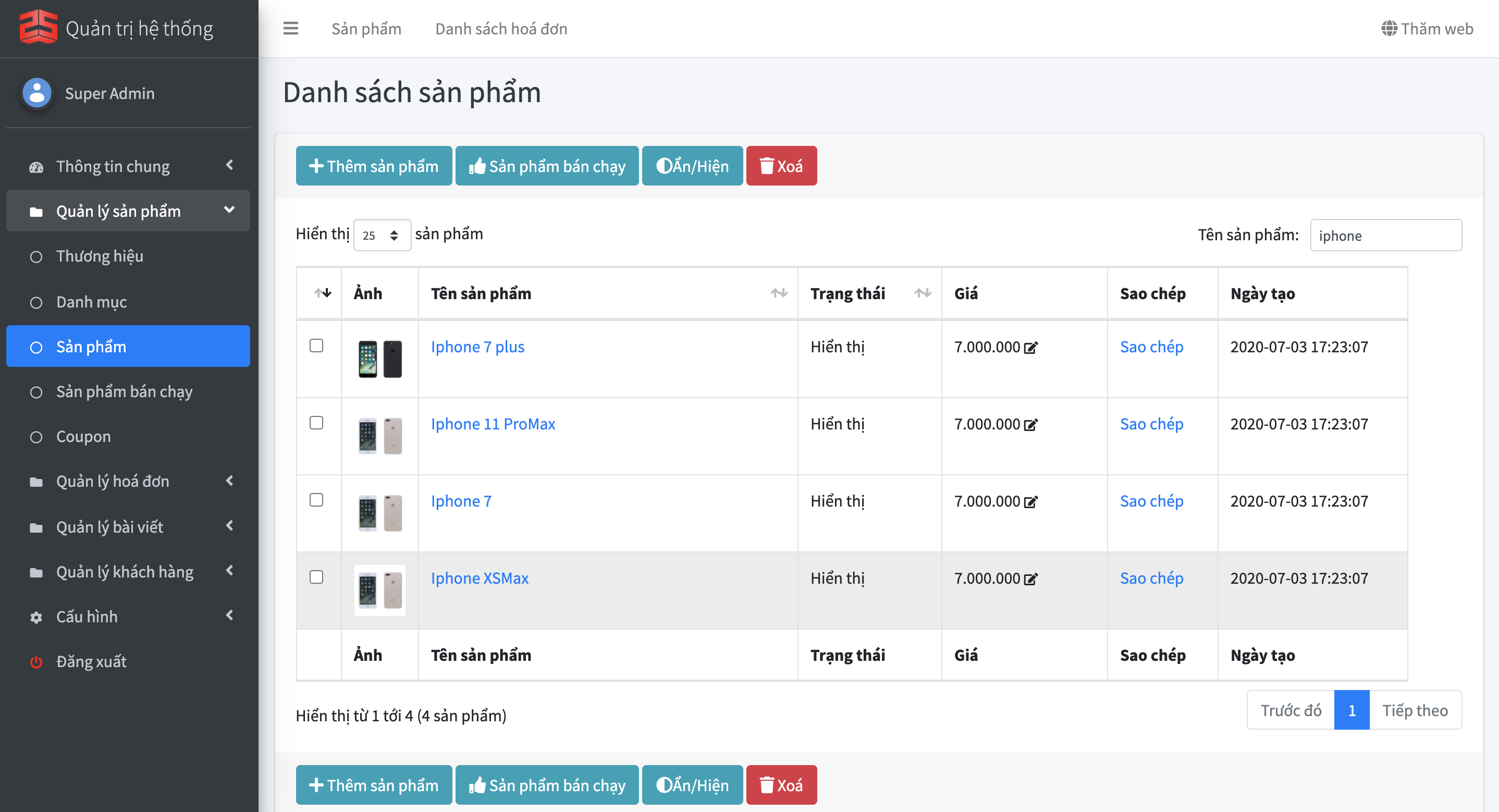Collapse the Quản lý sản phẩm menu chevron
This screenshot has height=812, width=1499.
tap(229, 210)
